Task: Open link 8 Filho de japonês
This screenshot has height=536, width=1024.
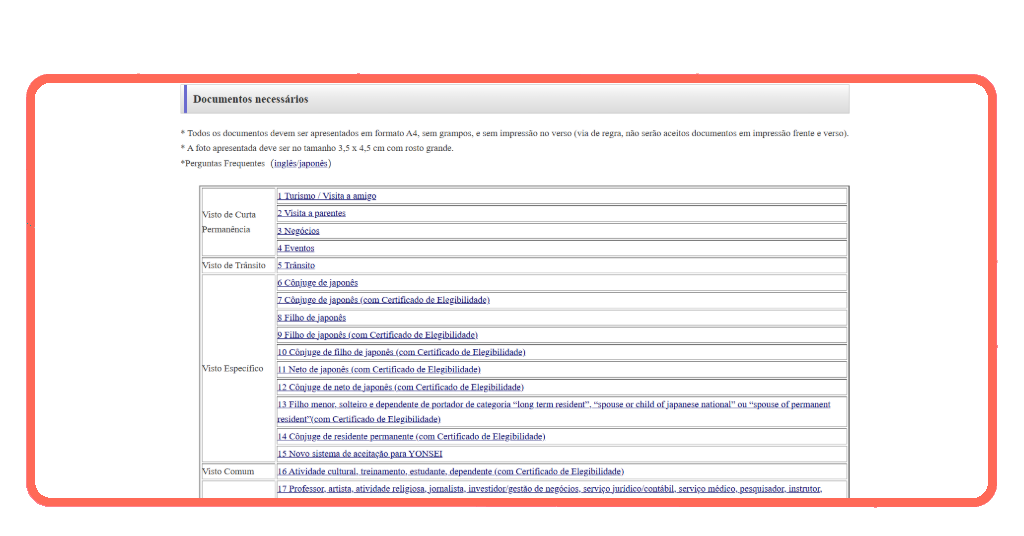Action: (312, 318)
